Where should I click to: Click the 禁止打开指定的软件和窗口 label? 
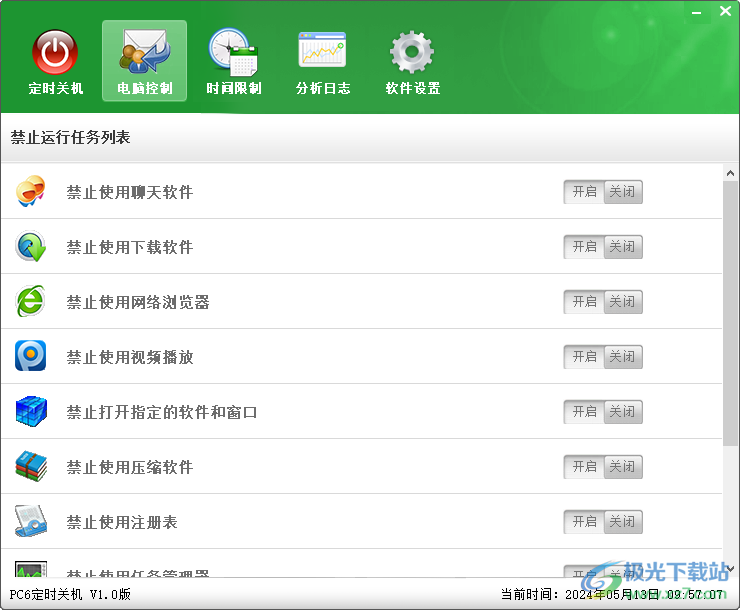(x=162, y=412)
